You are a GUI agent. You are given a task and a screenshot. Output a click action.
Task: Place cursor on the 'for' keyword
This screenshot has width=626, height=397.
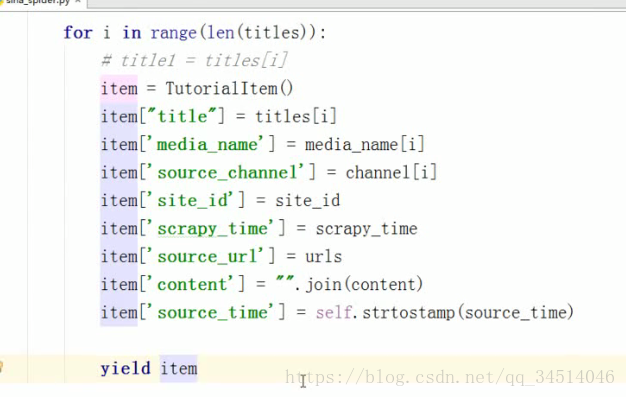pyautogui.click(x=78, y=33)
